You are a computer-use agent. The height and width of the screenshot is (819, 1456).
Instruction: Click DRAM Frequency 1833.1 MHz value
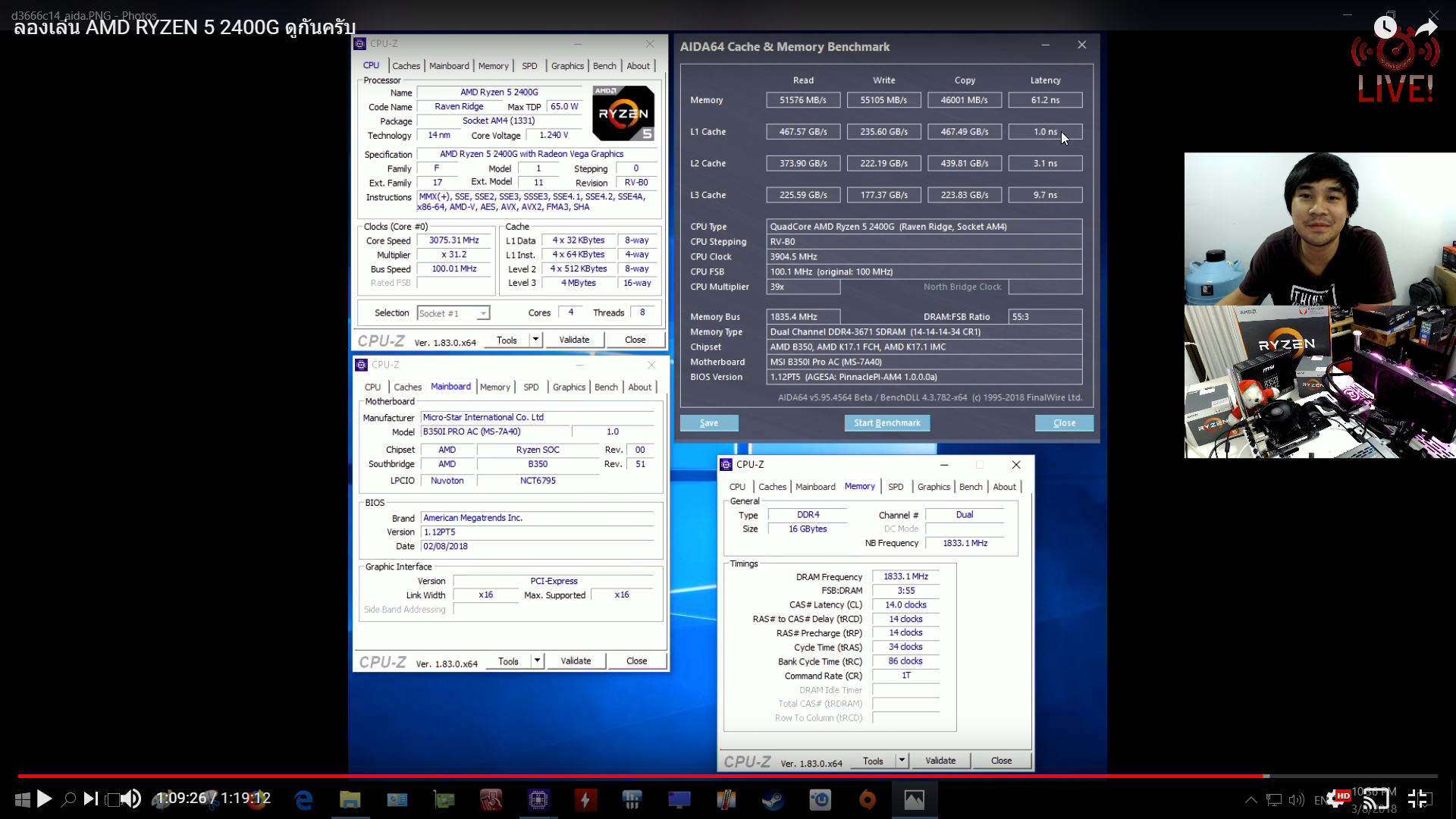tap(905, 576)
